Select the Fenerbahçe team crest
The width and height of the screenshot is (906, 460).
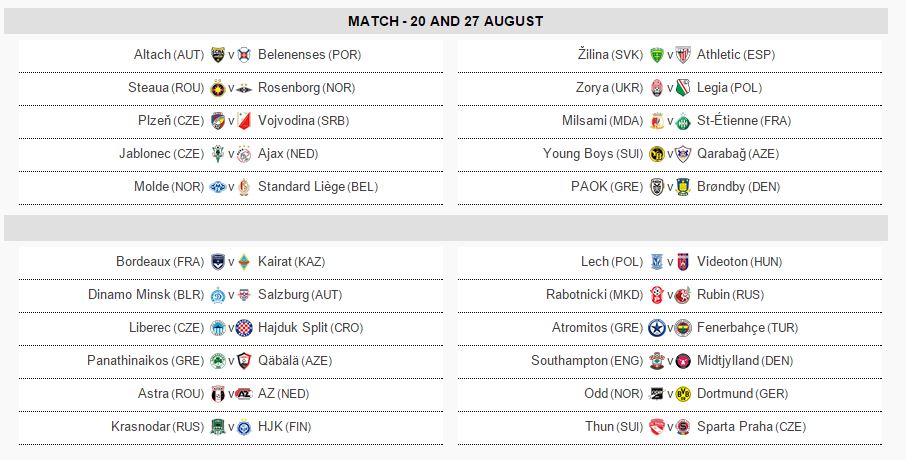(x=684, y=328)
